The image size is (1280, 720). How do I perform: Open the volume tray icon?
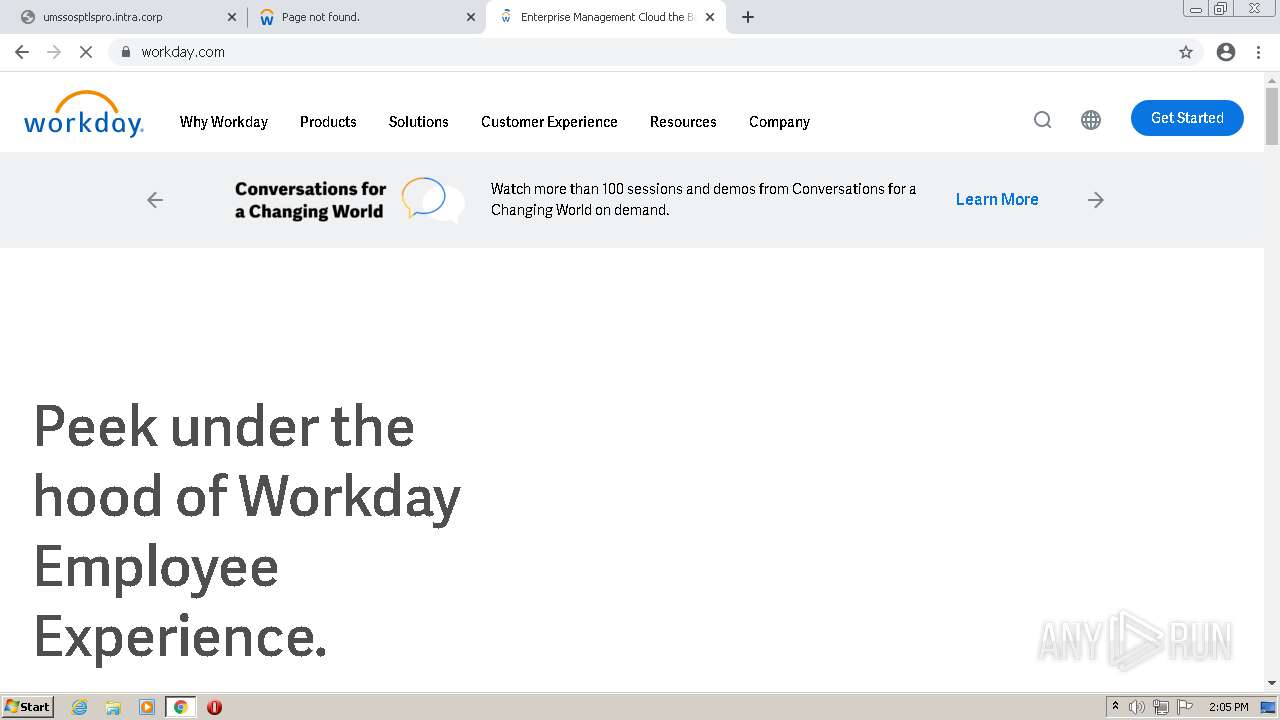point(1137,707)
